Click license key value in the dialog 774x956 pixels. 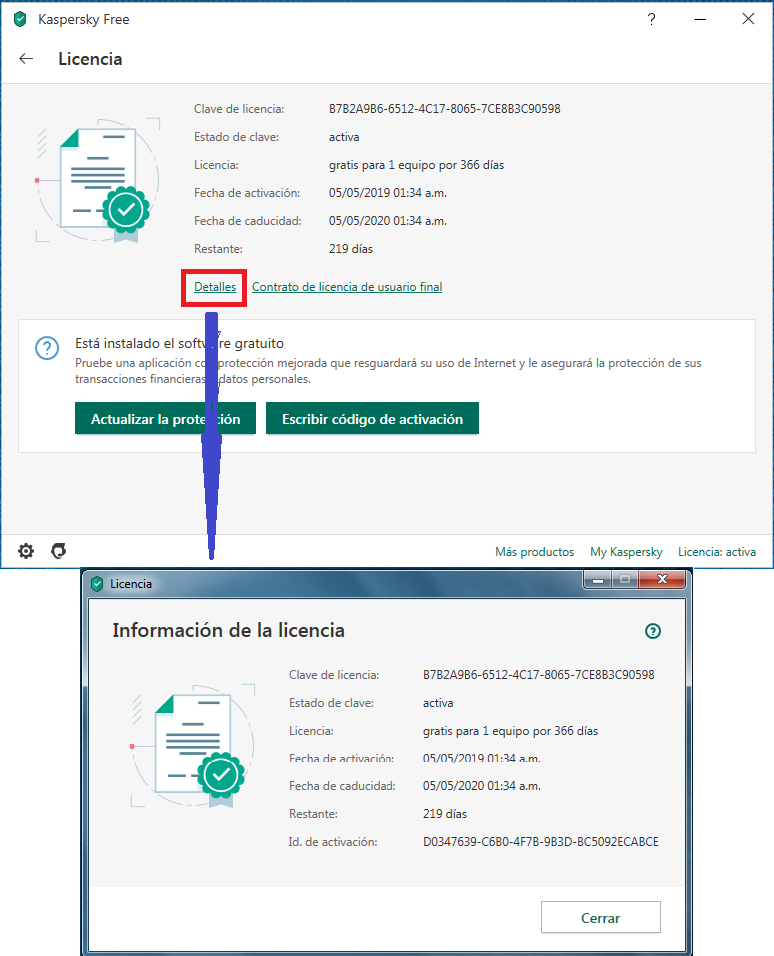[539, 674]
